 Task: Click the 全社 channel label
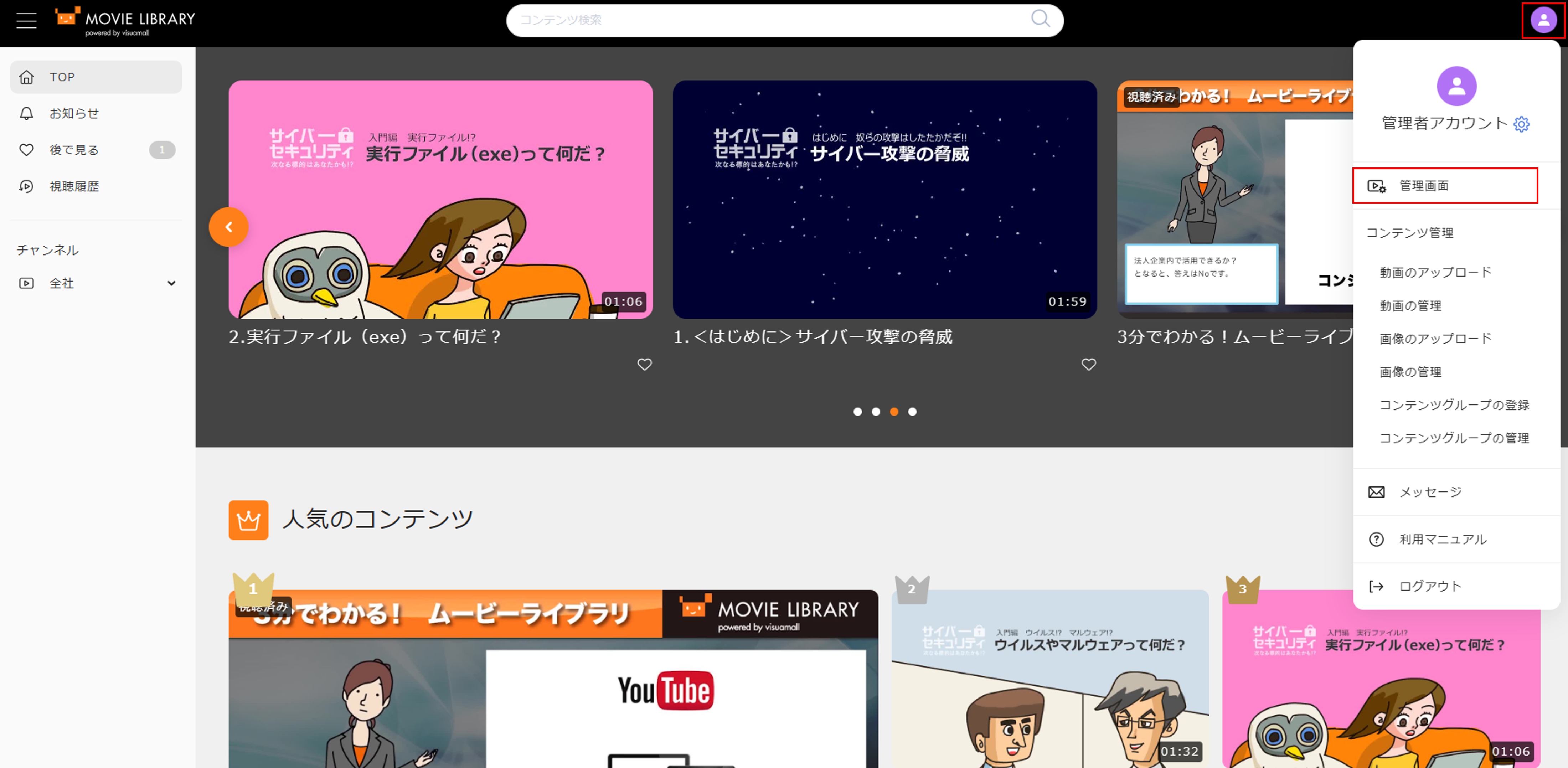(x=62, y=283)
